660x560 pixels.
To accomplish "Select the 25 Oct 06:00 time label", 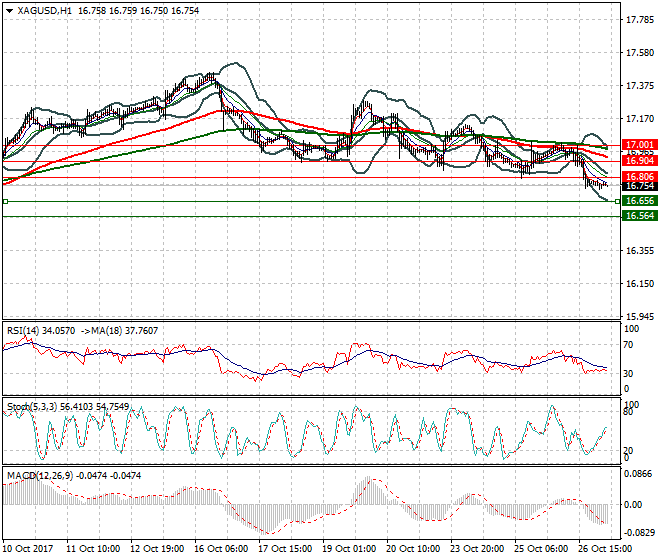I will [x=541, y=549].
